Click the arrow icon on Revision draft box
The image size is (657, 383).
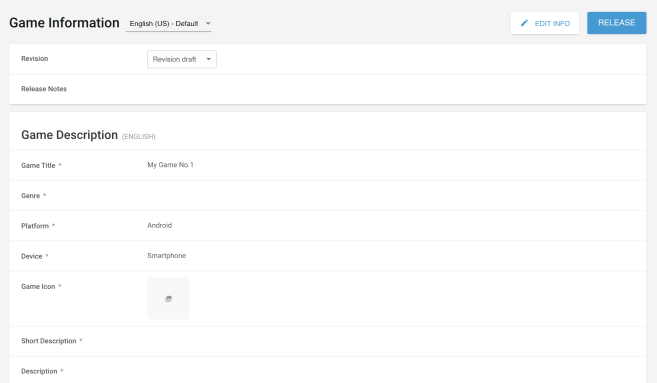point(209,59)
